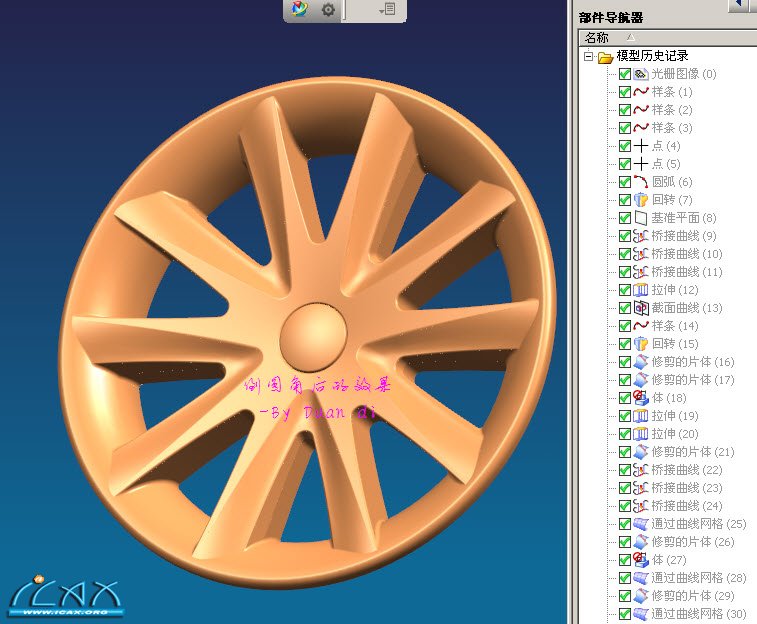Viewport: 757px width, 624px height.
Task: Toggle the 点 (4) feature checkbox
Action: (625, 146)
